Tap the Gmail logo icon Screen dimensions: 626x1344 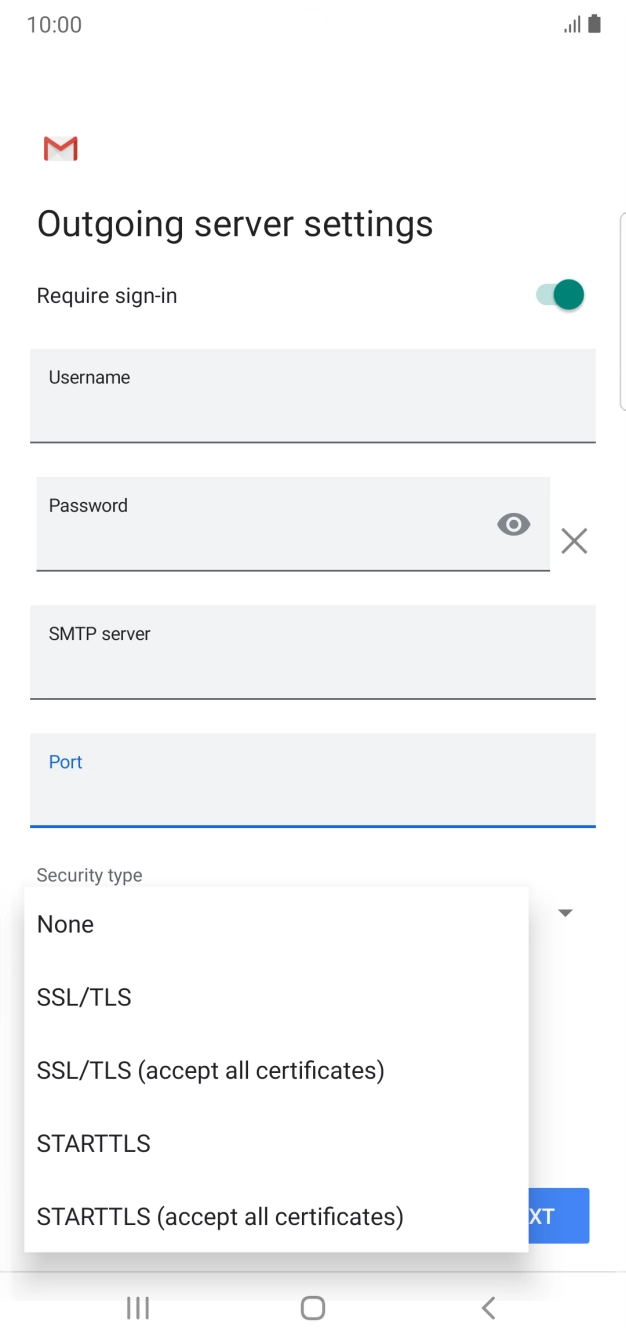point(61,149)
